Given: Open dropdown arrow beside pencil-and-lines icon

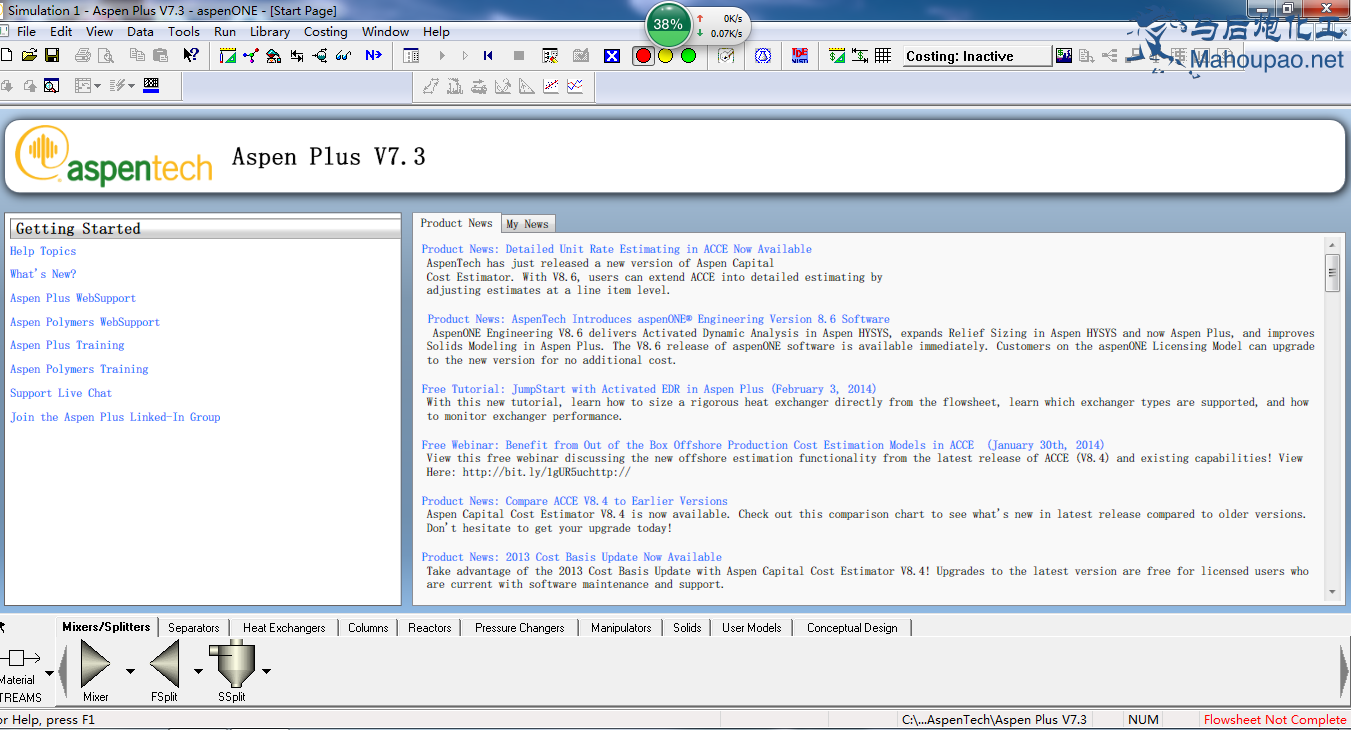Looking at the screenshot, I should 131,86.
